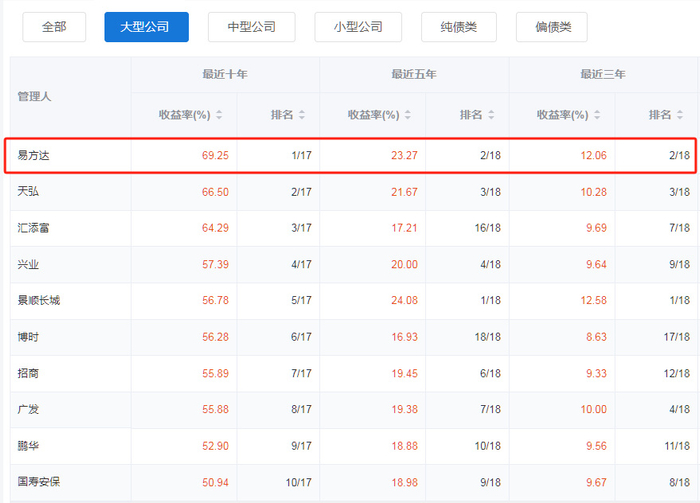Screen dimensions: 700x503
Task: Switch to the 中型公司 tab
Action: coord(251,27)
